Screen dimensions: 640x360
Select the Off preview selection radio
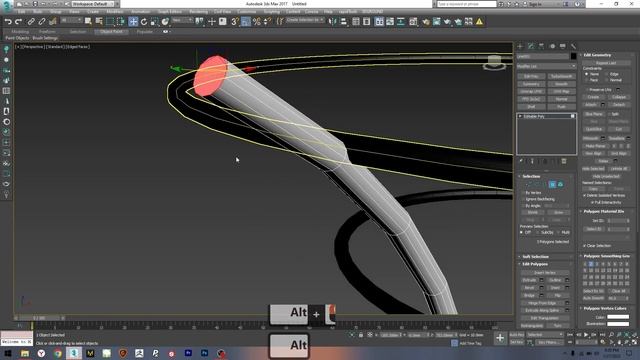tap(522, 232)
